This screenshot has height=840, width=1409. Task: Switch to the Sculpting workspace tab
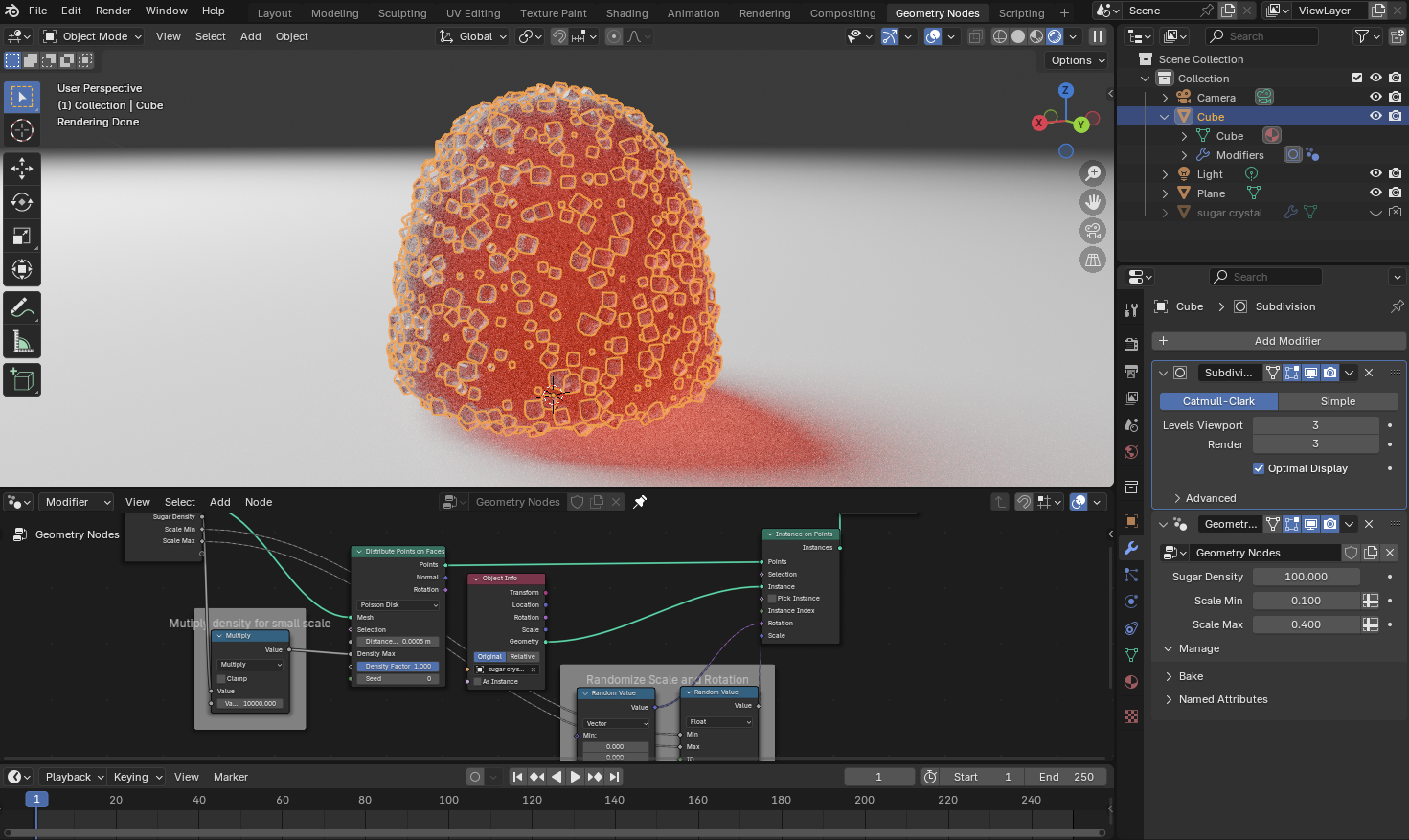click(402, 13)
